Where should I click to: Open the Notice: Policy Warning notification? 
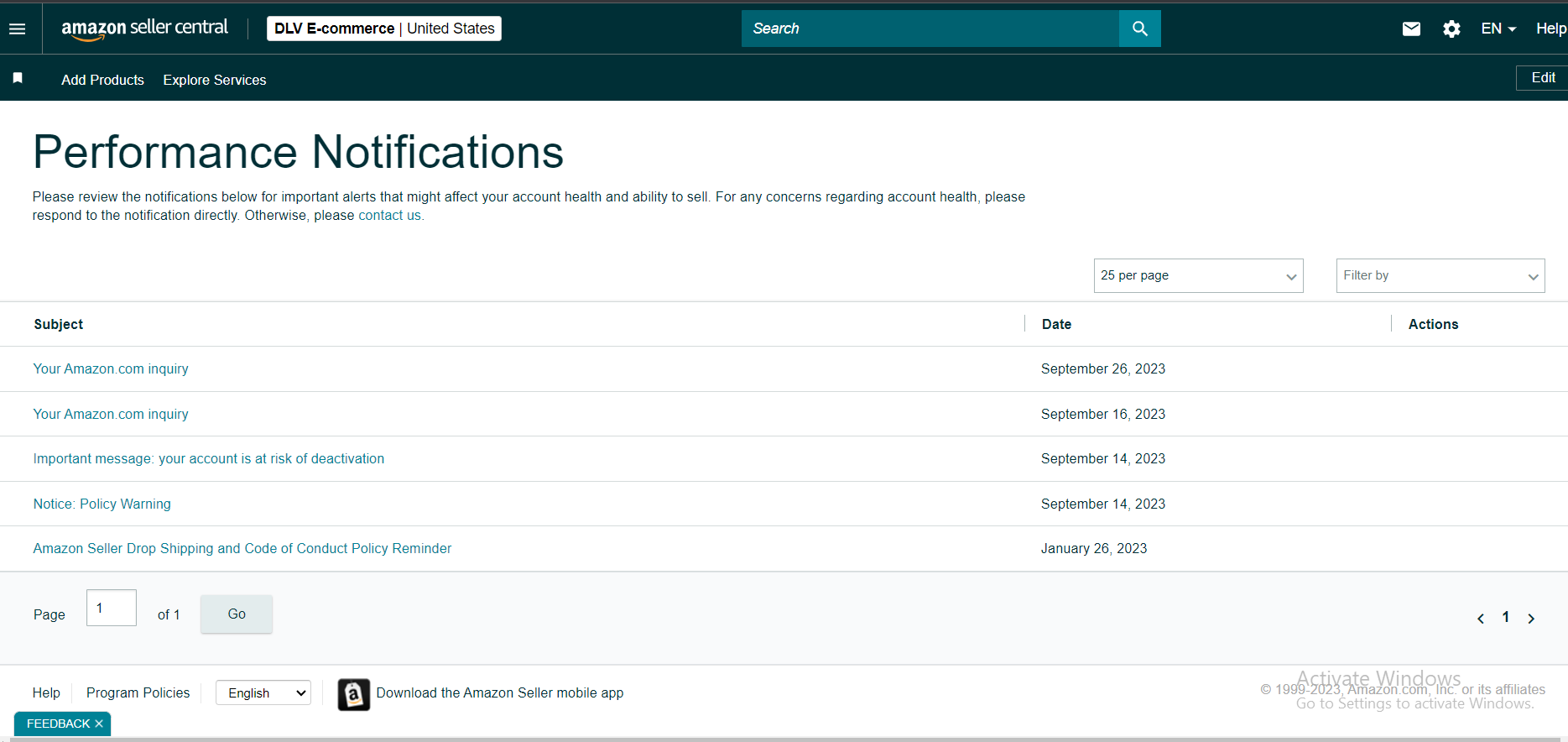102,504
